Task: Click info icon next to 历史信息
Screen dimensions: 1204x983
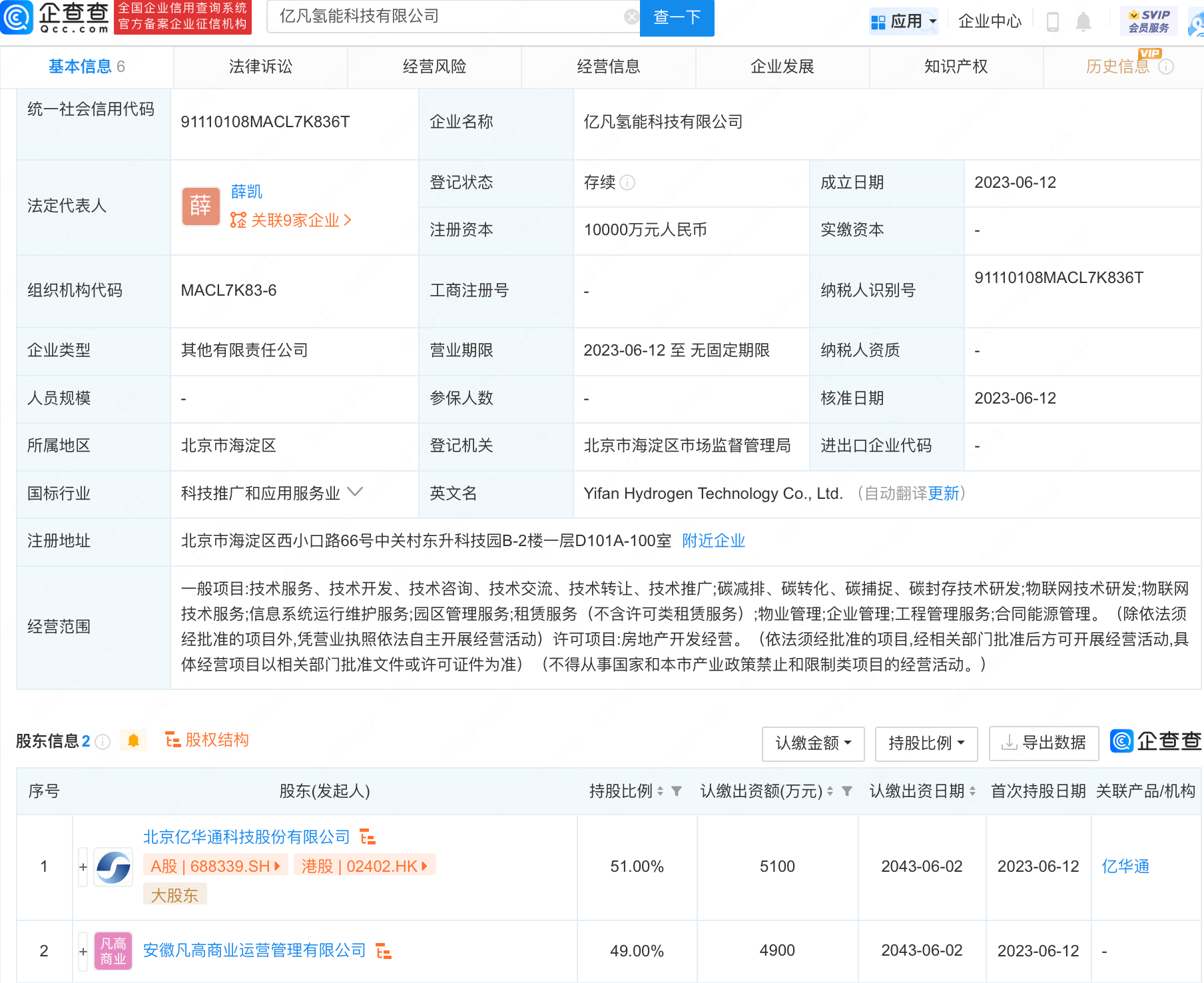Action: pos(1166,67)
